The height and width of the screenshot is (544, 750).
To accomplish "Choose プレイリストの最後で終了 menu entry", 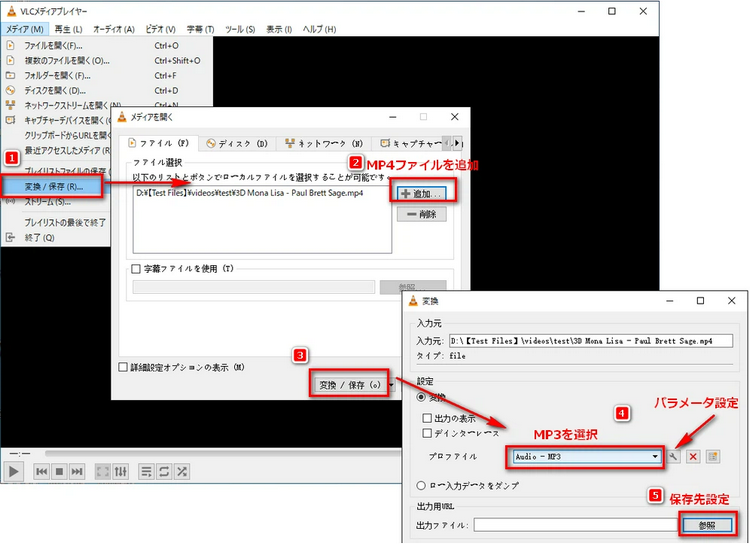I will [x=65, y=222].
